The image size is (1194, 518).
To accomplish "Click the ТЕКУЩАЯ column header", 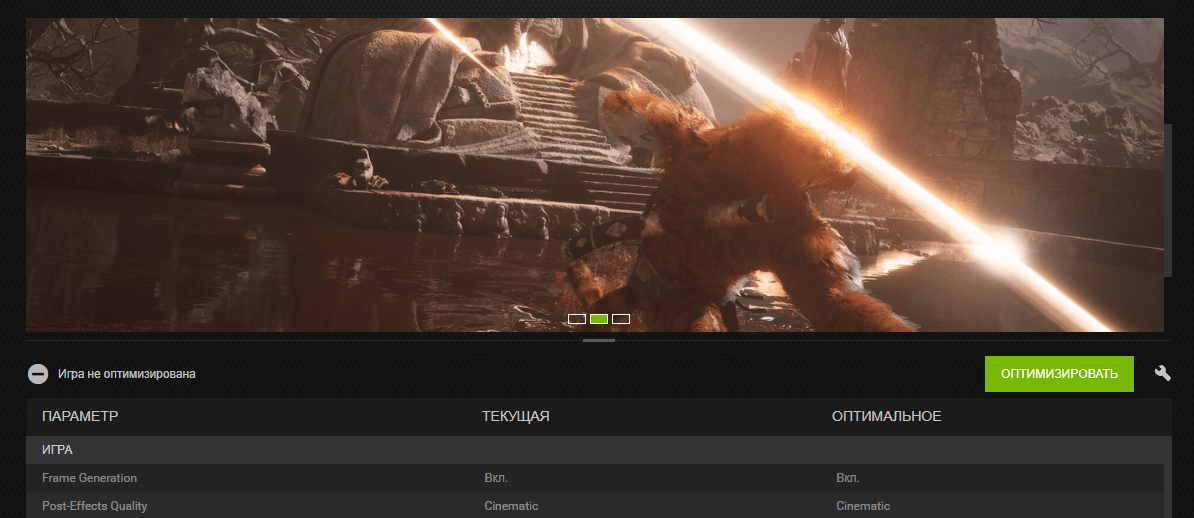I will click(x=516, y=417).
